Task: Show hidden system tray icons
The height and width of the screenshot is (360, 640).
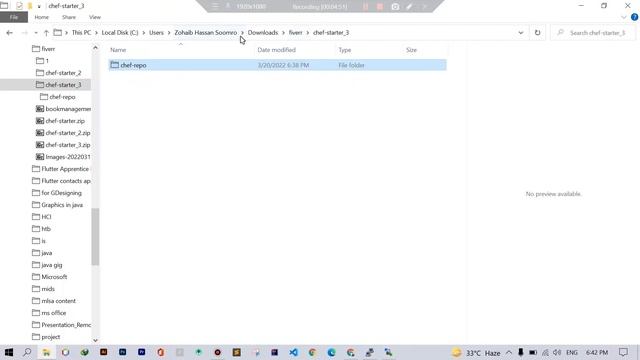Action: [509, 352]
